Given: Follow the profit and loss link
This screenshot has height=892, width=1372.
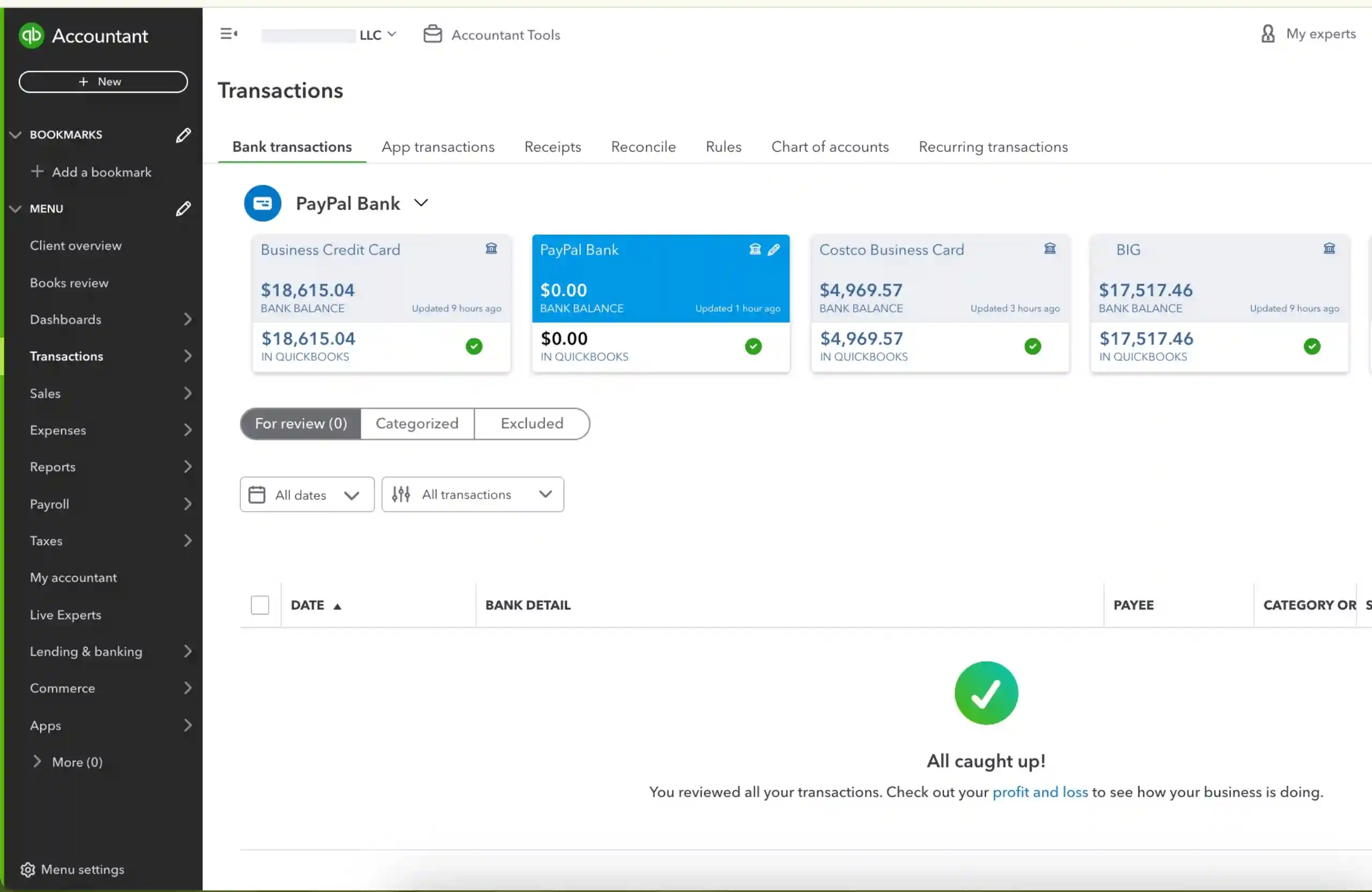Looking at the screenshot, I should tap(1040, 792).
